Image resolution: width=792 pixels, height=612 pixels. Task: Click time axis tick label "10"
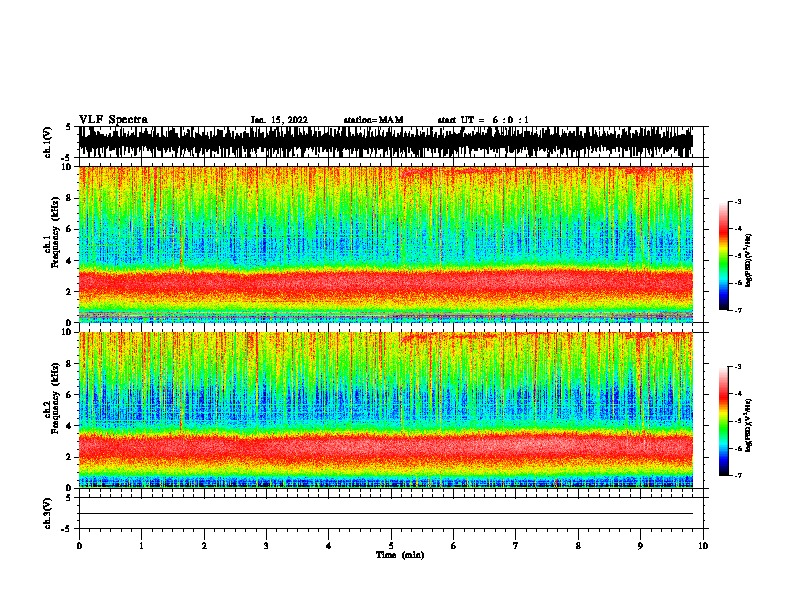pyautogui.click(x=703, y=546)
